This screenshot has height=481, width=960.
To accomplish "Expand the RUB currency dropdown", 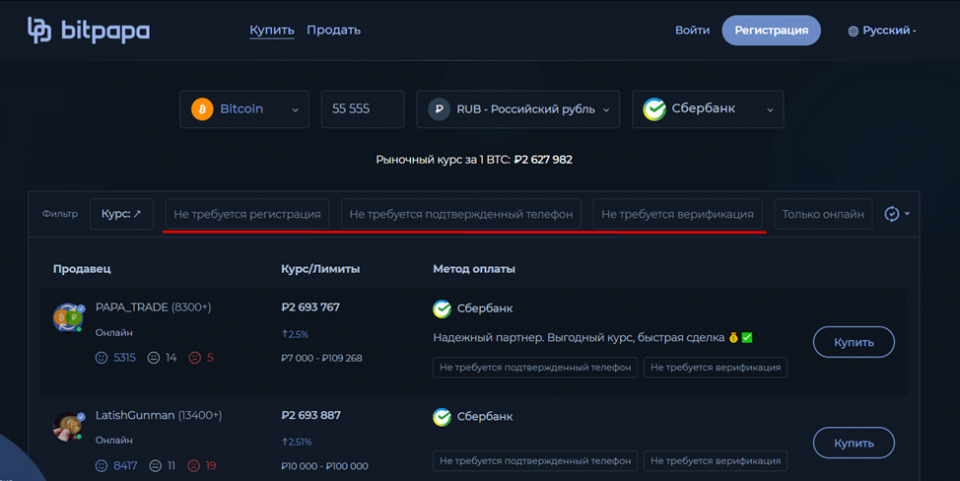I will pyautogui.click(x=518, y=109).
